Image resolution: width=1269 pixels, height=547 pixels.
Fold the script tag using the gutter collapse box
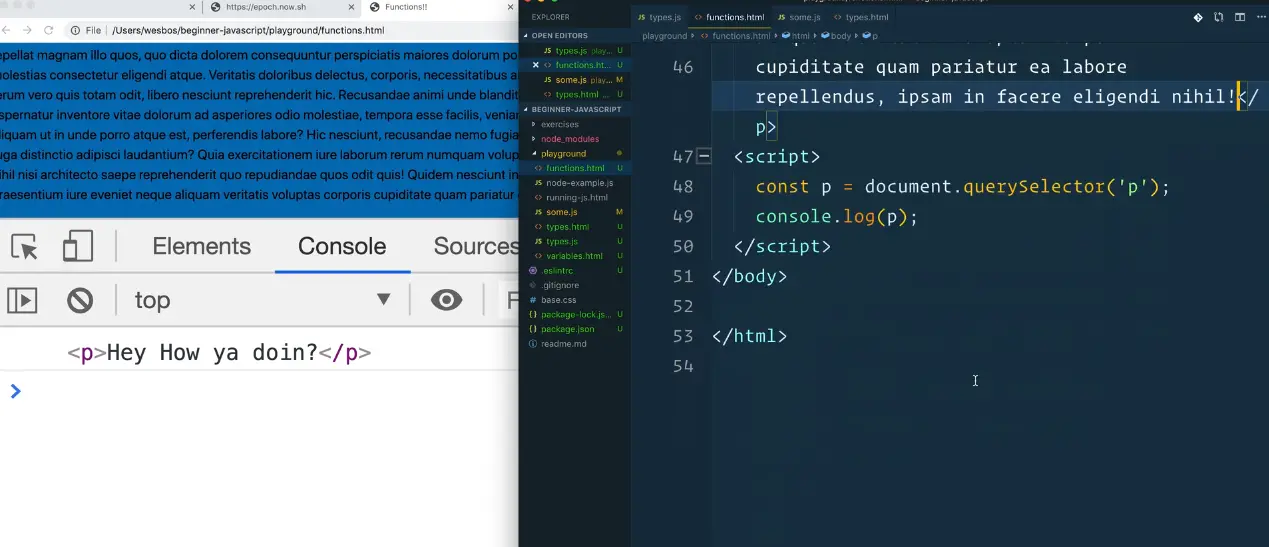[x=704, y=156]
